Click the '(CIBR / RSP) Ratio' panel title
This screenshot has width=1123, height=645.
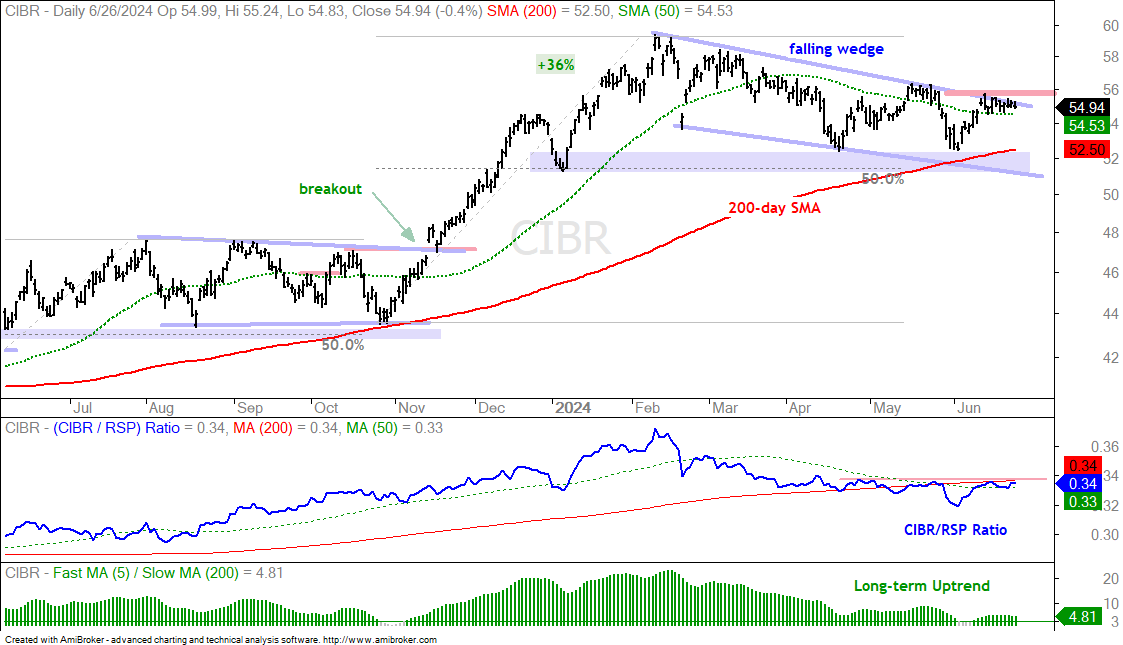[x=116, y=428]
